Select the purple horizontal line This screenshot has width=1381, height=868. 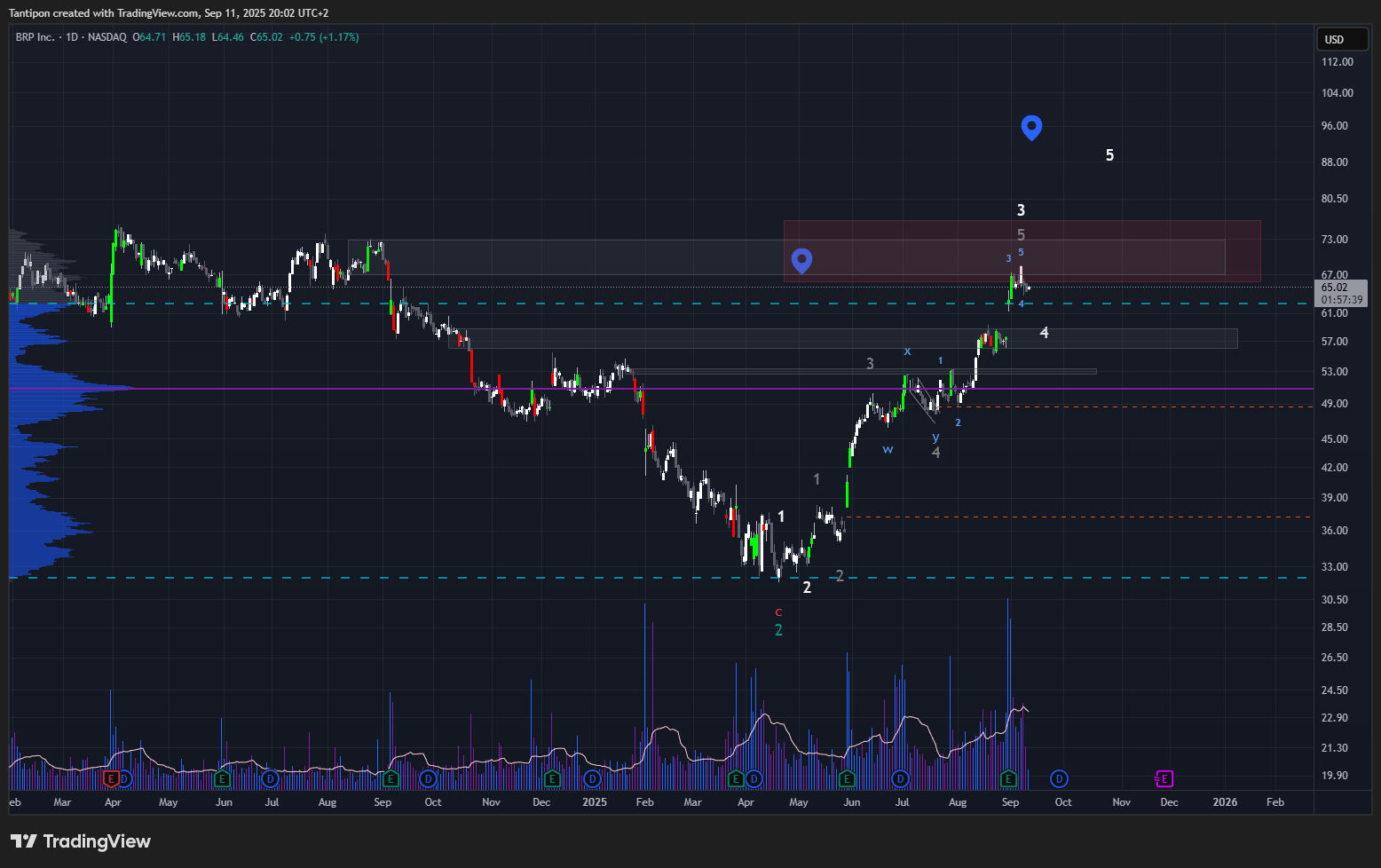(710, 389)
